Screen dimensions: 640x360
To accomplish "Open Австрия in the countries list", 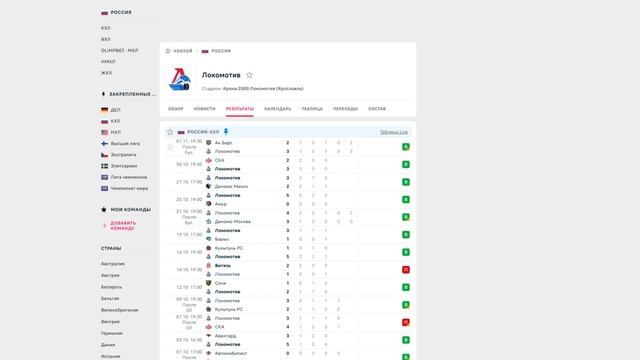I will 110,276.
